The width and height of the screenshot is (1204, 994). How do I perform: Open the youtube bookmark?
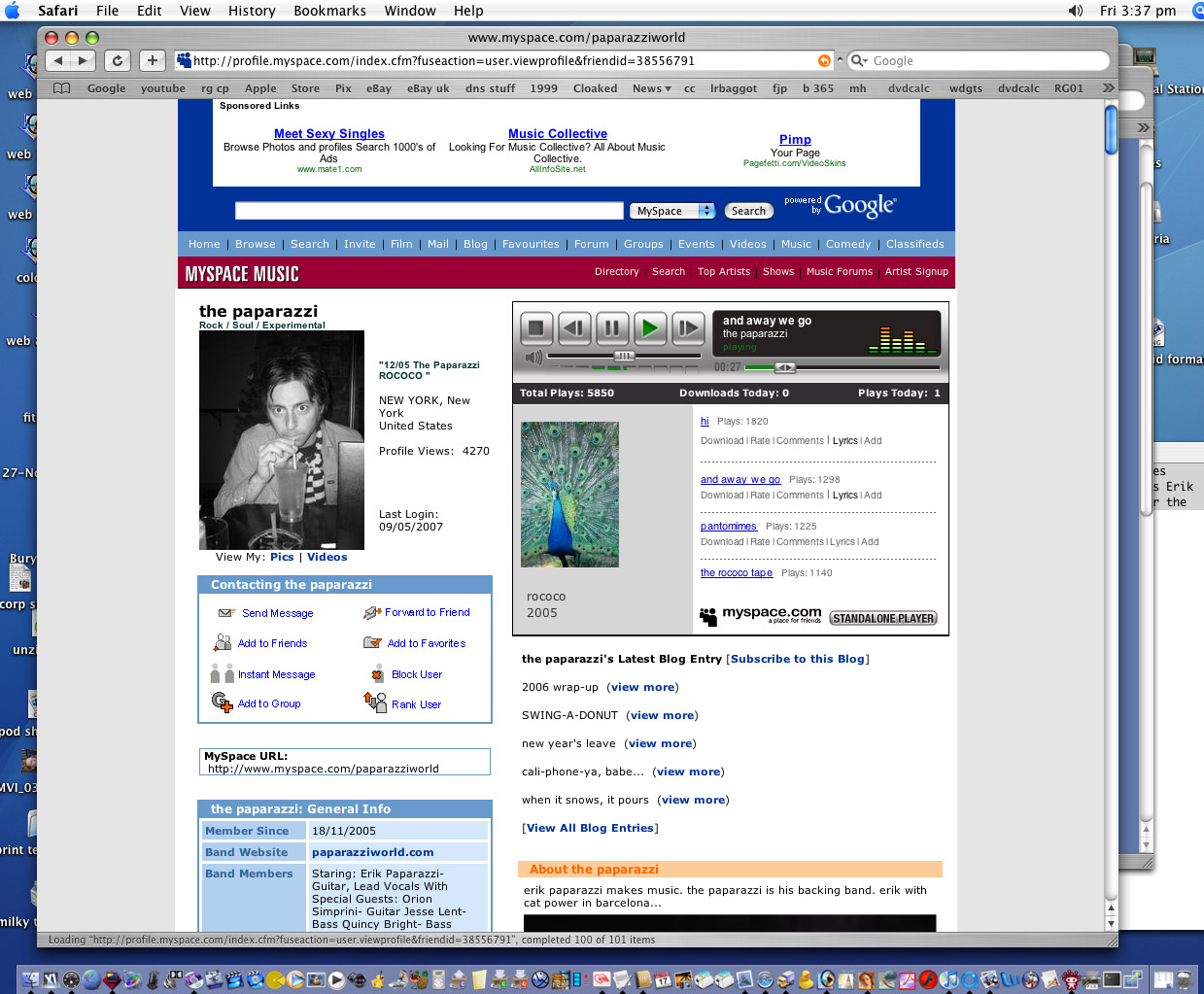click(x=163, y=88)
